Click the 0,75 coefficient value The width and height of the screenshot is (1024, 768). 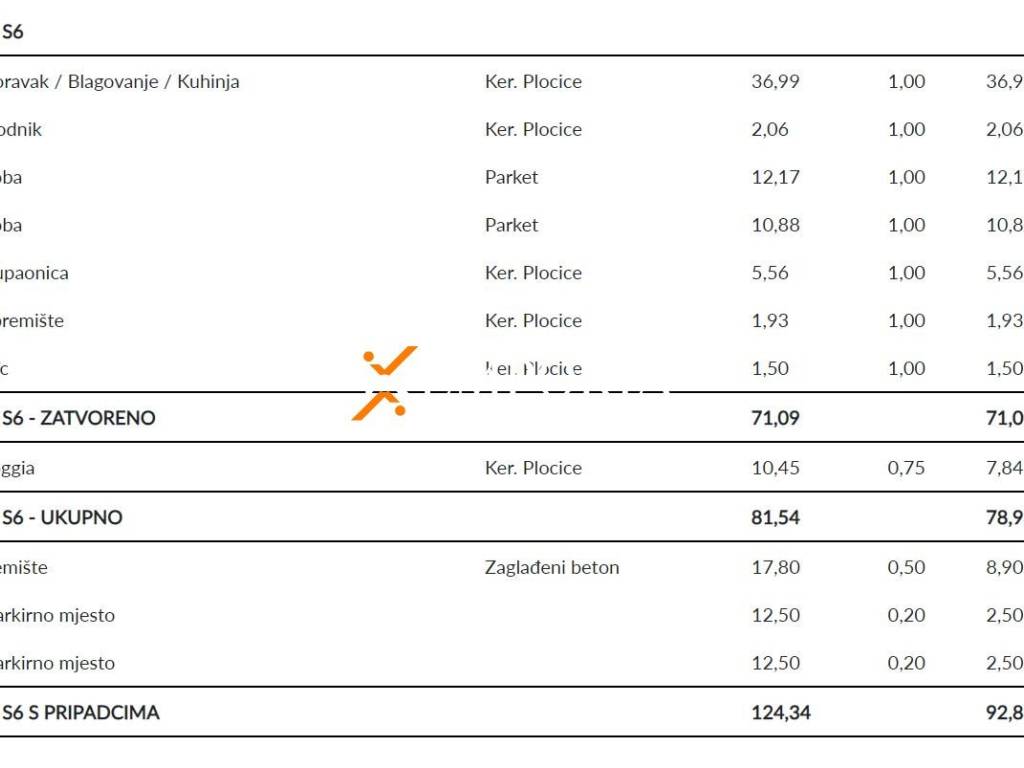[906, 467]
